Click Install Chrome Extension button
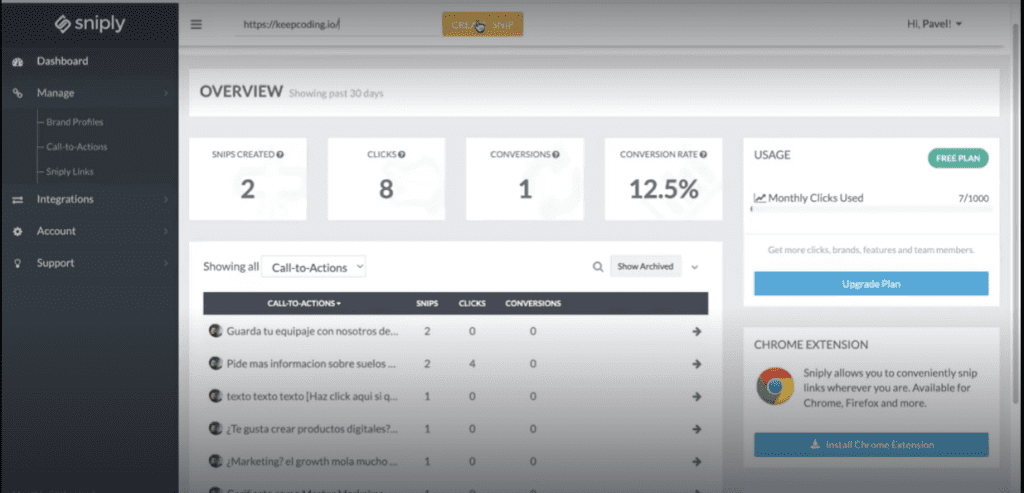 pyautogui.click(x=871, y=445)
